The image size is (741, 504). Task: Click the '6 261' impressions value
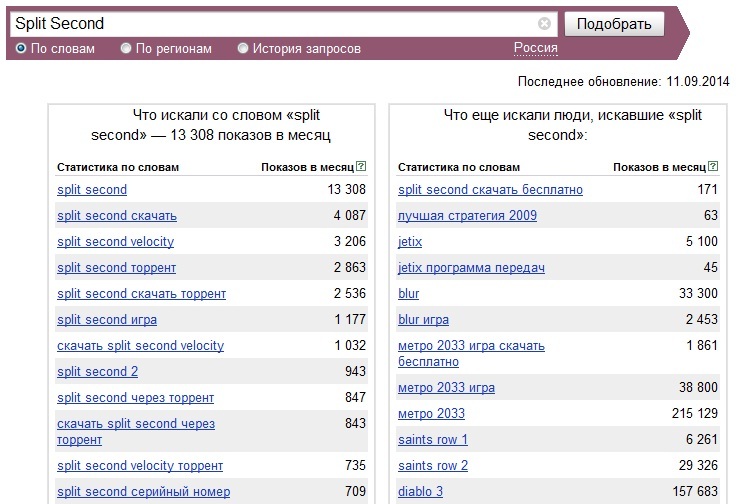(702, 440)
